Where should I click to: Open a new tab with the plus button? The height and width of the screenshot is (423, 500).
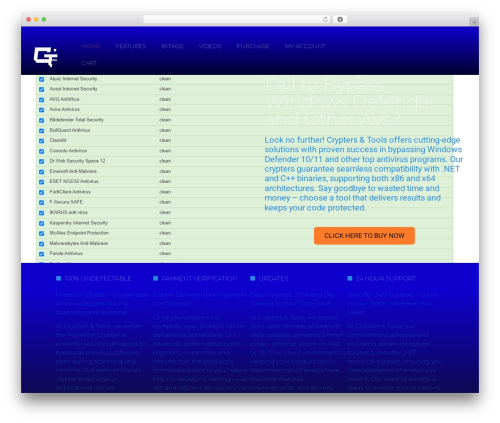pyautogui.click(x=474, y=22)
